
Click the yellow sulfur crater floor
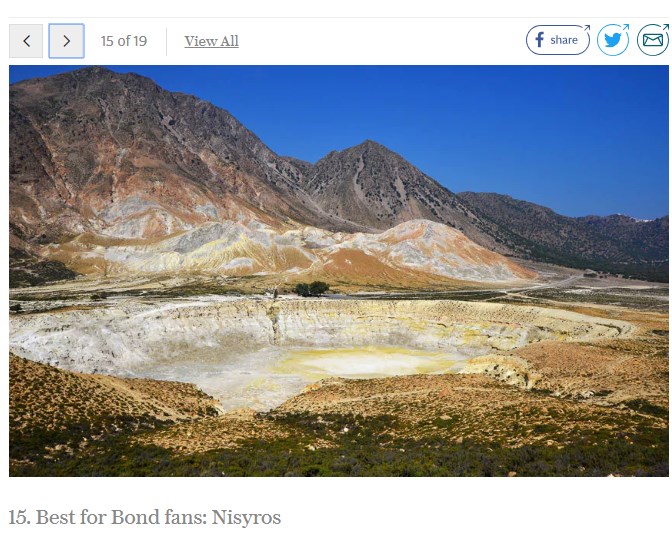pos(369,362)
